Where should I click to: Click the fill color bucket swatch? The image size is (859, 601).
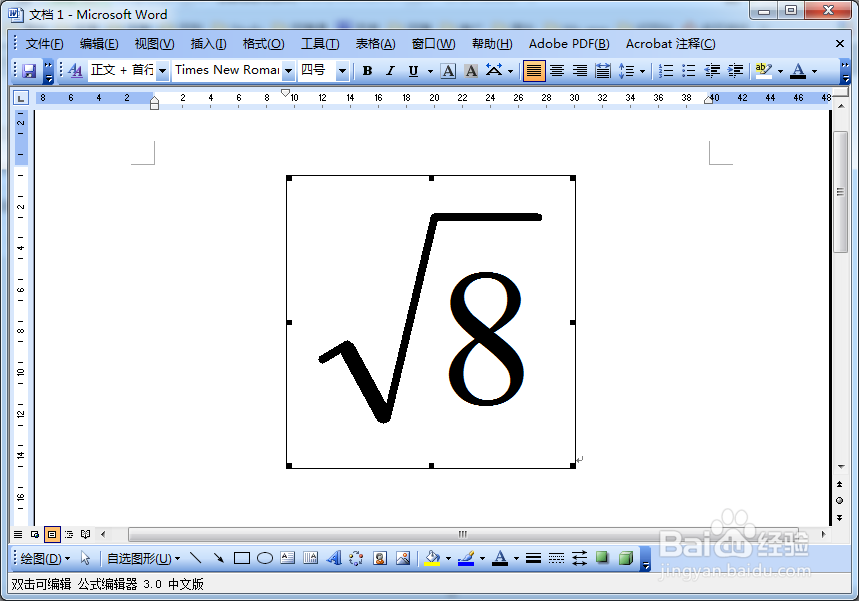(x=432, y=558)
